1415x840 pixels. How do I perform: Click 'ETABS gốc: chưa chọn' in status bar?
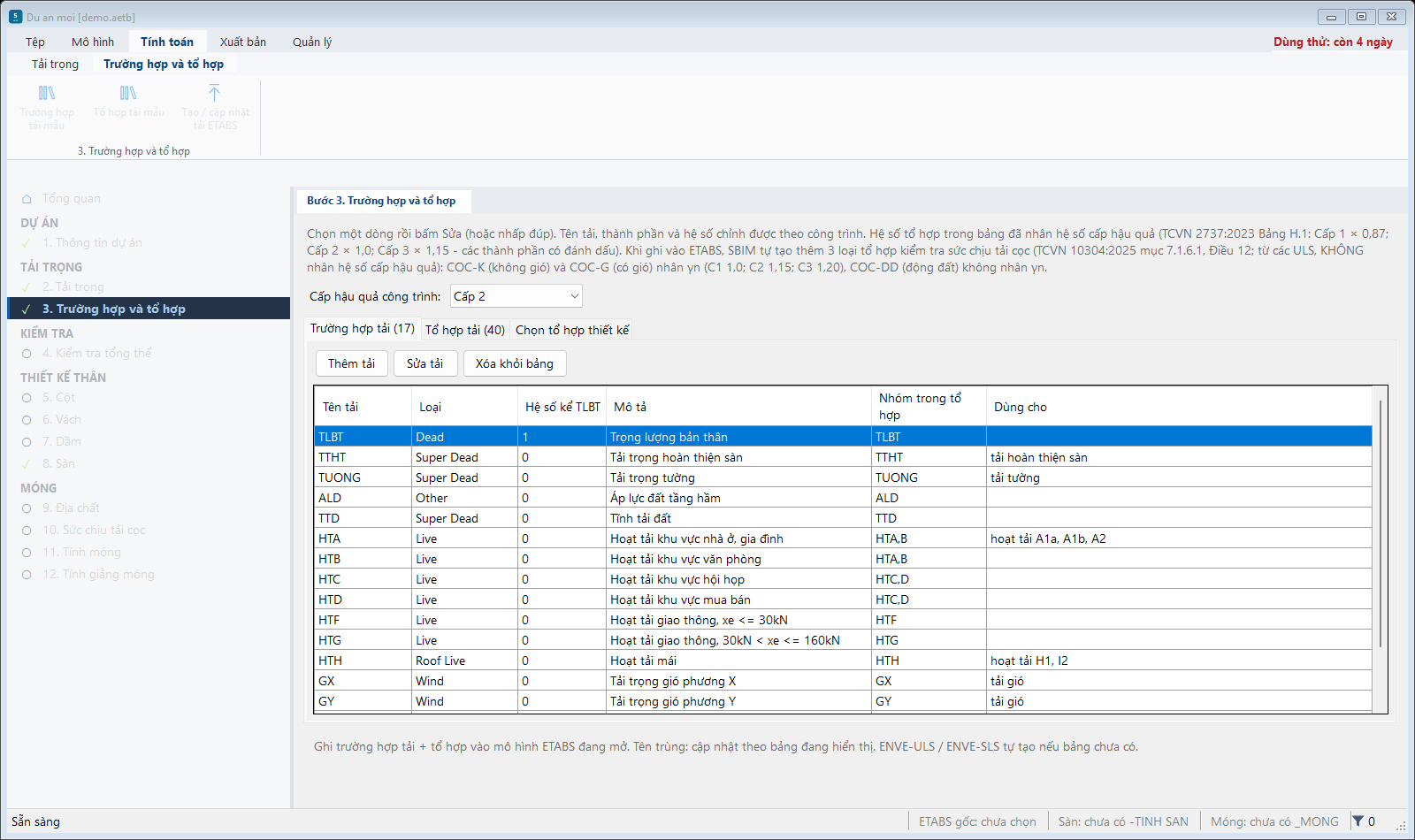[x=977, y=821]
